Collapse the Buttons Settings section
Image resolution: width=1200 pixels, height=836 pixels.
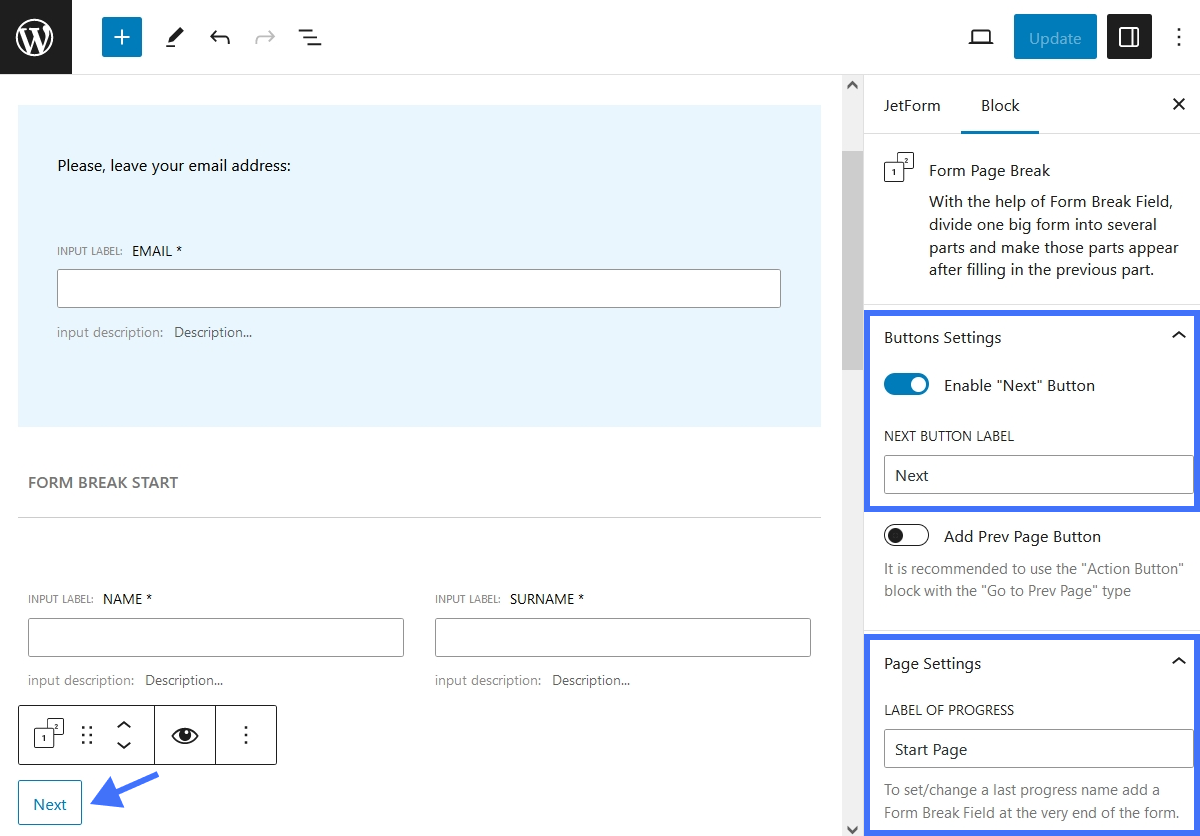pos(1178,335)
